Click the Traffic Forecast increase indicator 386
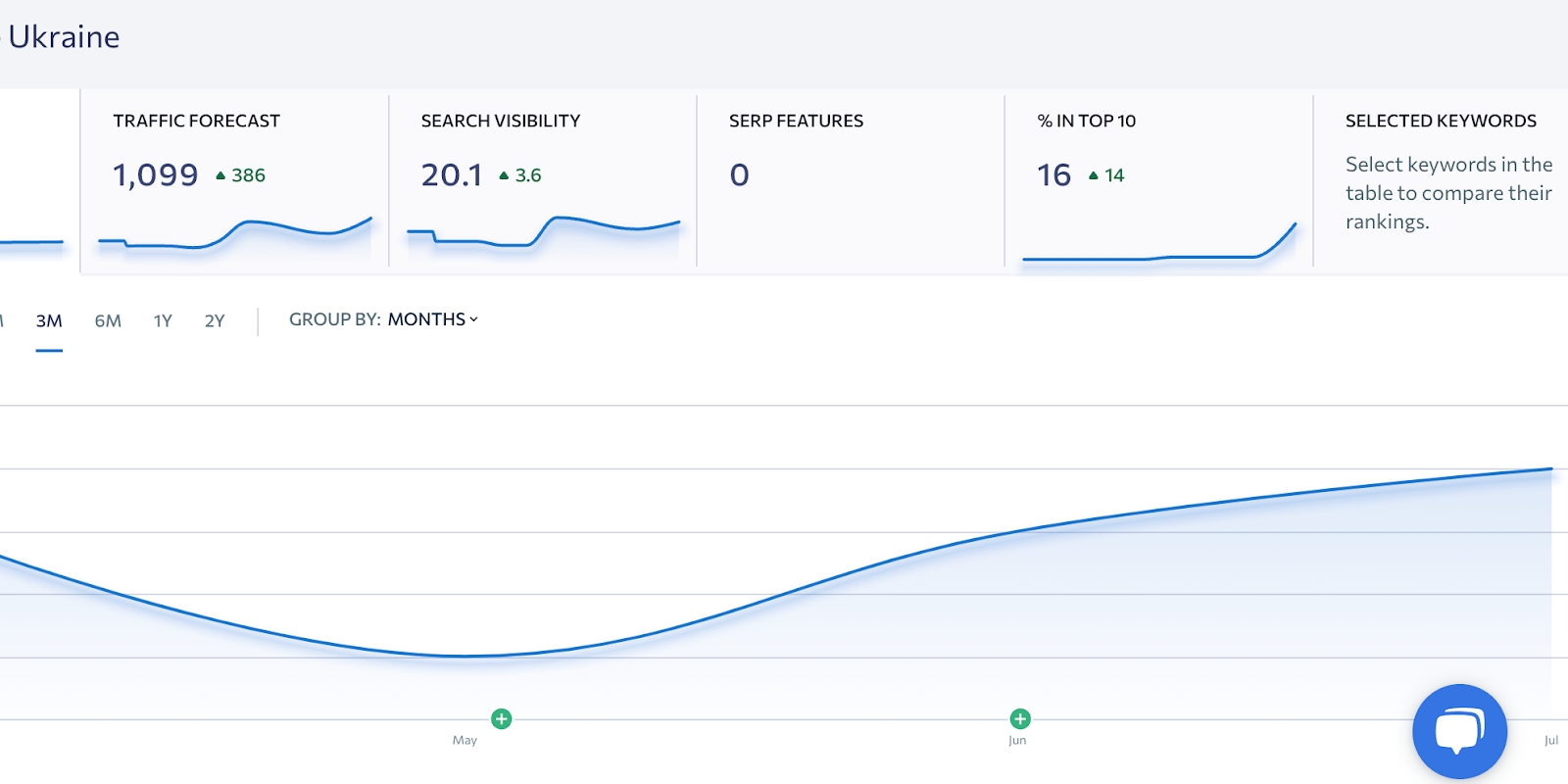 point(241,175)
